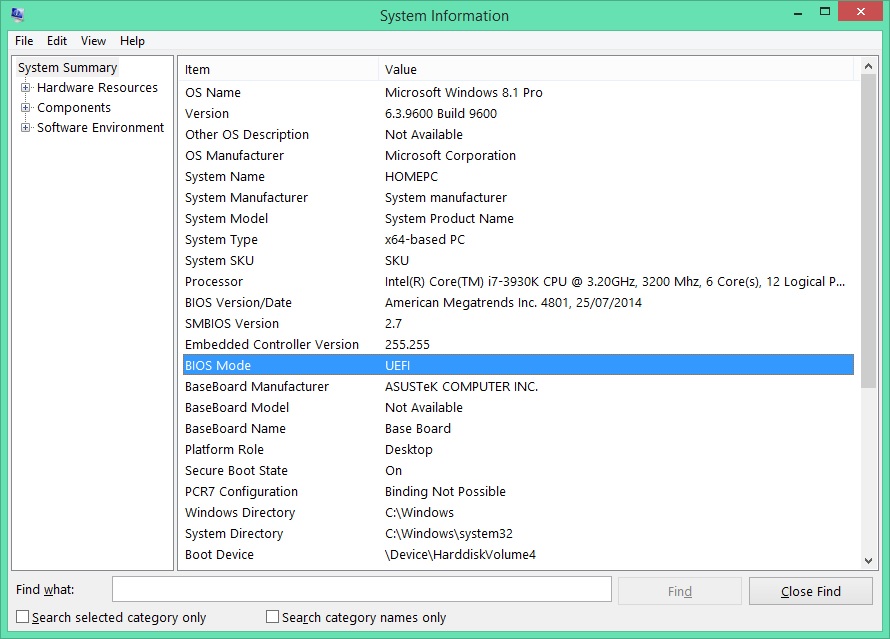Select the BaseBoard Manufacturer row
Image resolution: width=890 pixels, height=639 pixels.
[x=518, y=386]
